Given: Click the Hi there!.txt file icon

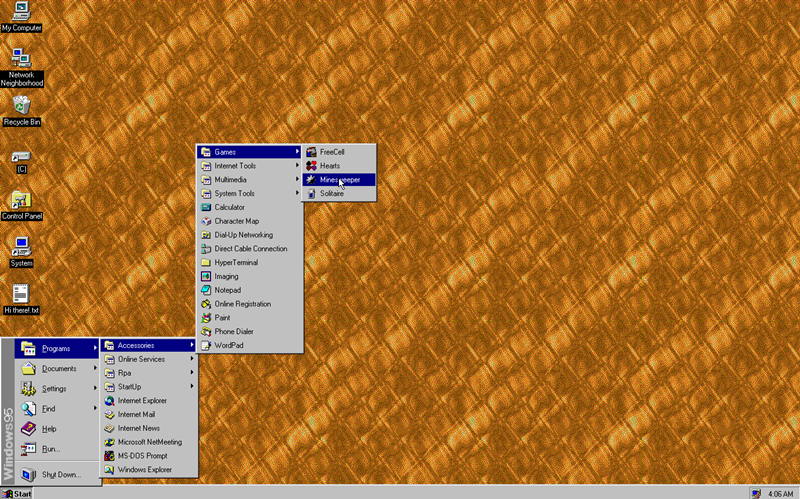Looking at the screenshot, I should coord(21,294).
